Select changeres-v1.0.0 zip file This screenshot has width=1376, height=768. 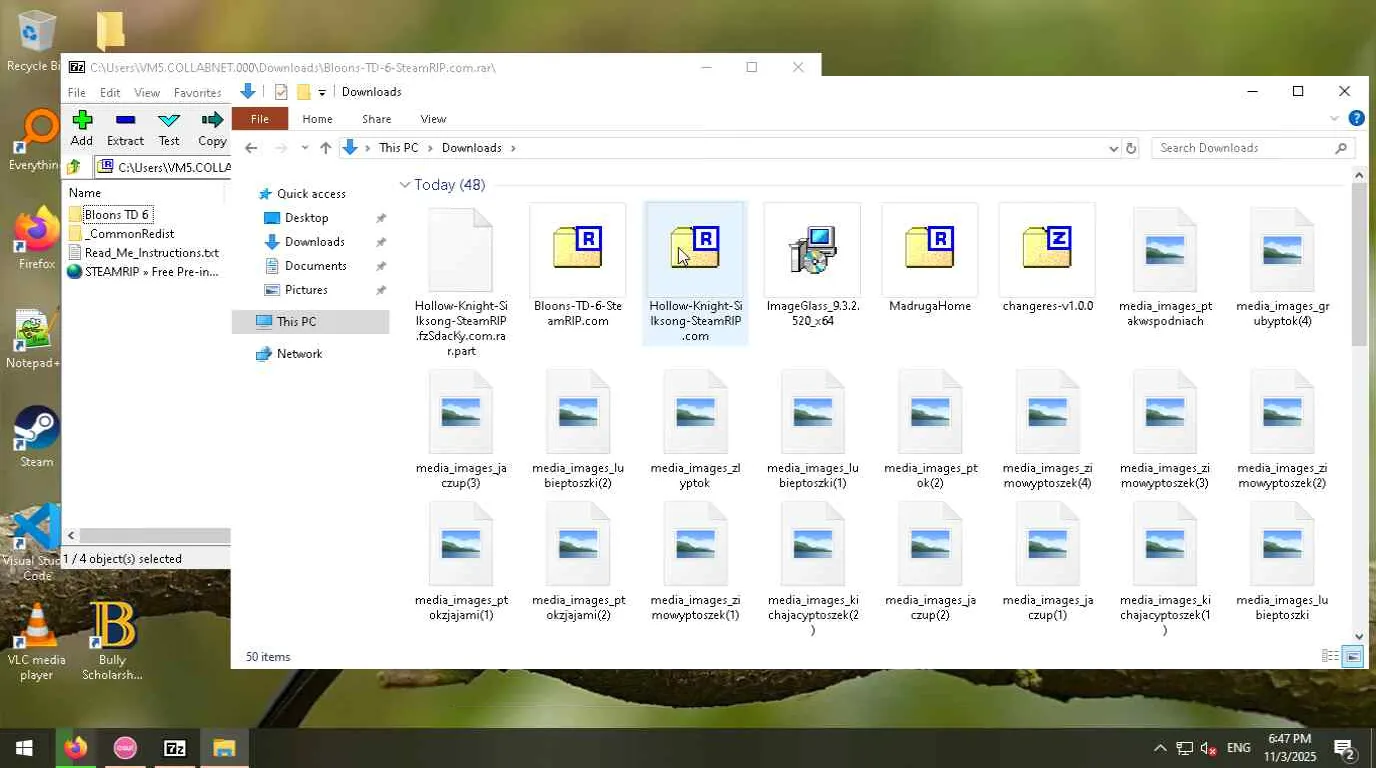[x=1047, y=260]
